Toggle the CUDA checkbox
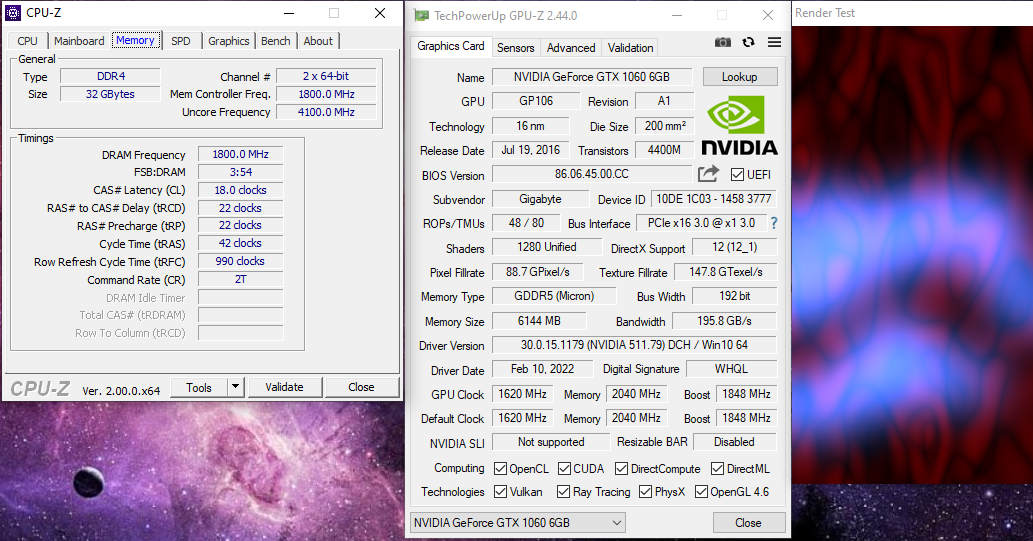The image size is (1033, 541). pyautogui.click(x=564, y=469)
